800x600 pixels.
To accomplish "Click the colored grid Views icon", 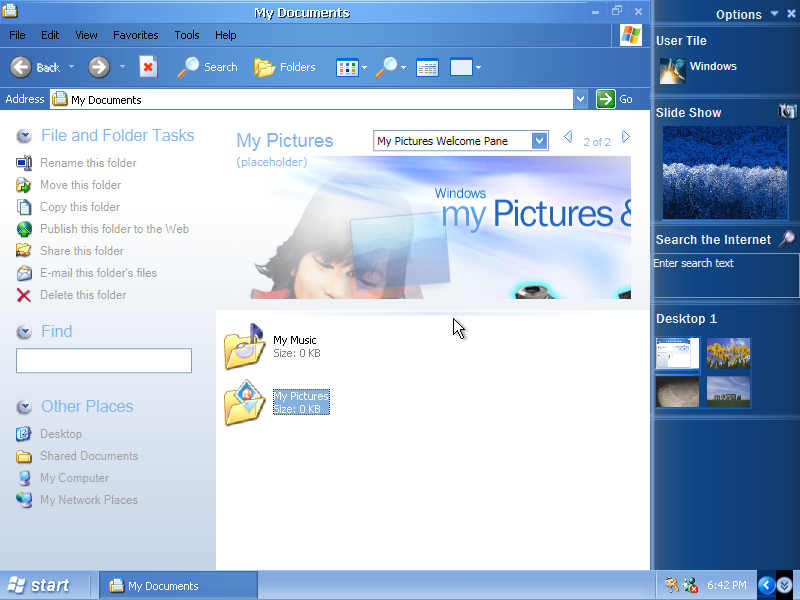I will point(347,67).
